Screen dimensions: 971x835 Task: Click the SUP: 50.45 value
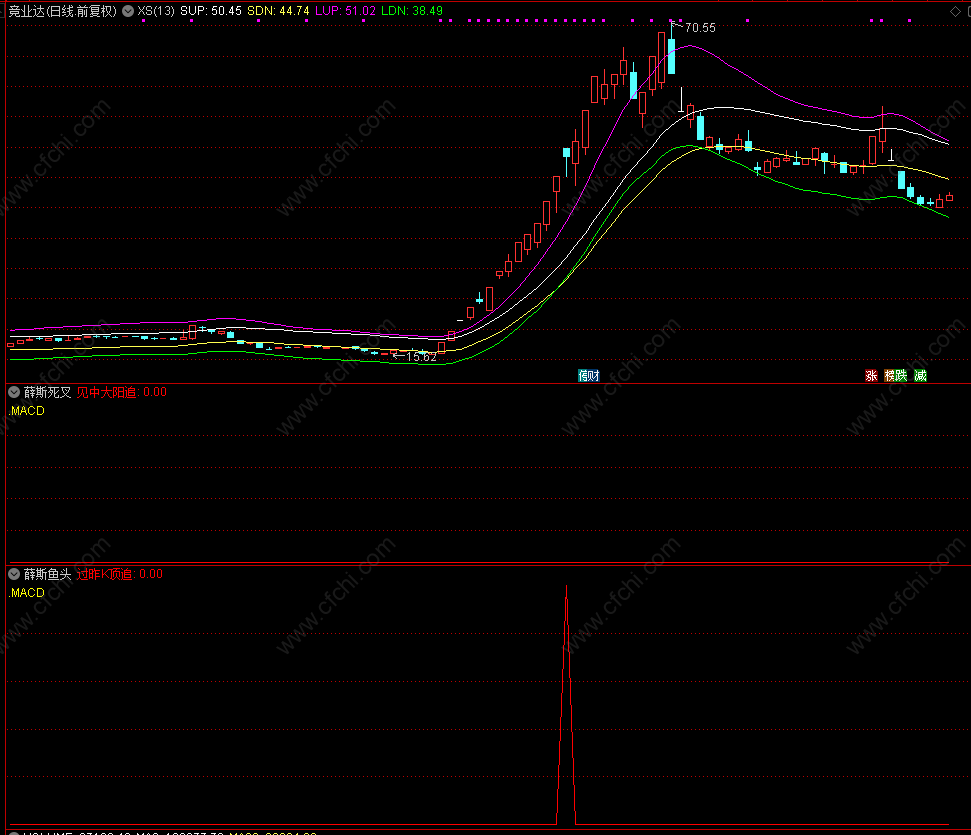click(211, 11)
